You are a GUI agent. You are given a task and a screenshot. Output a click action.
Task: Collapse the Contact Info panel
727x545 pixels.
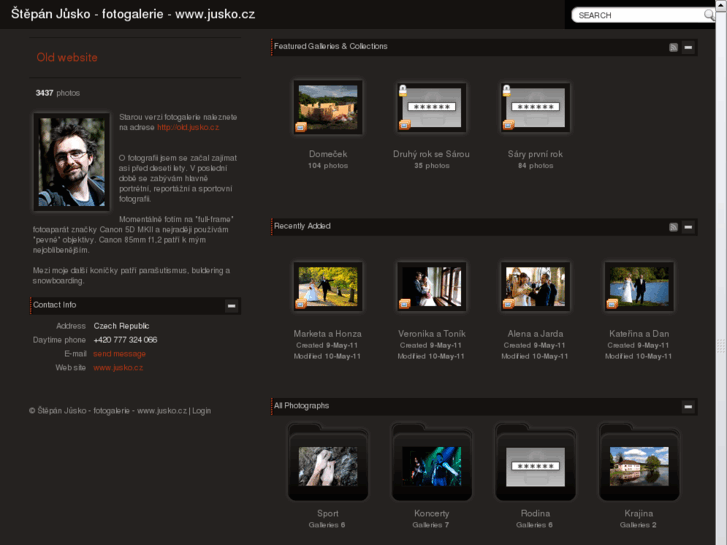coord(231,306)
